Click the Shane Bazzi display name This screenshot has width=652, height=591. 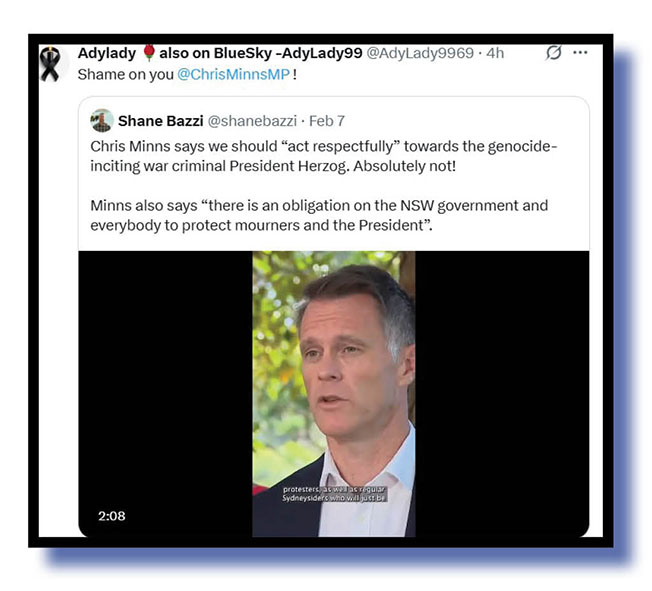pos(161,121)
